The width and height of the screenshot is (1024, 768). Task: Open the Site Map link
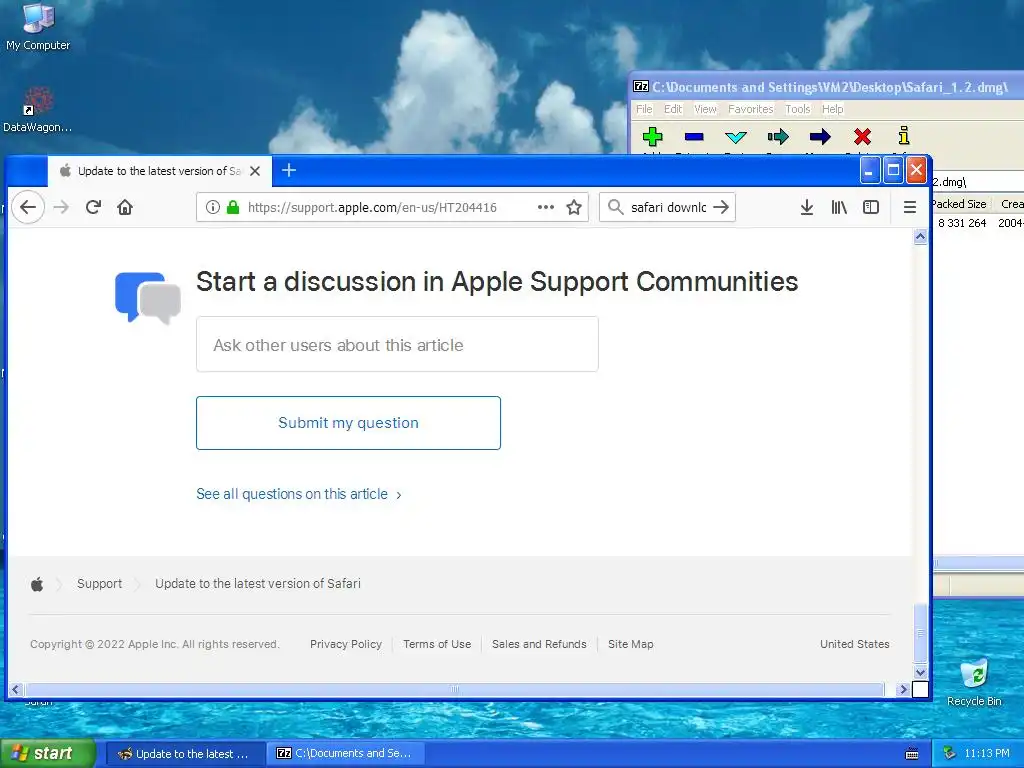pyautogui.click(x=630, y=644)
